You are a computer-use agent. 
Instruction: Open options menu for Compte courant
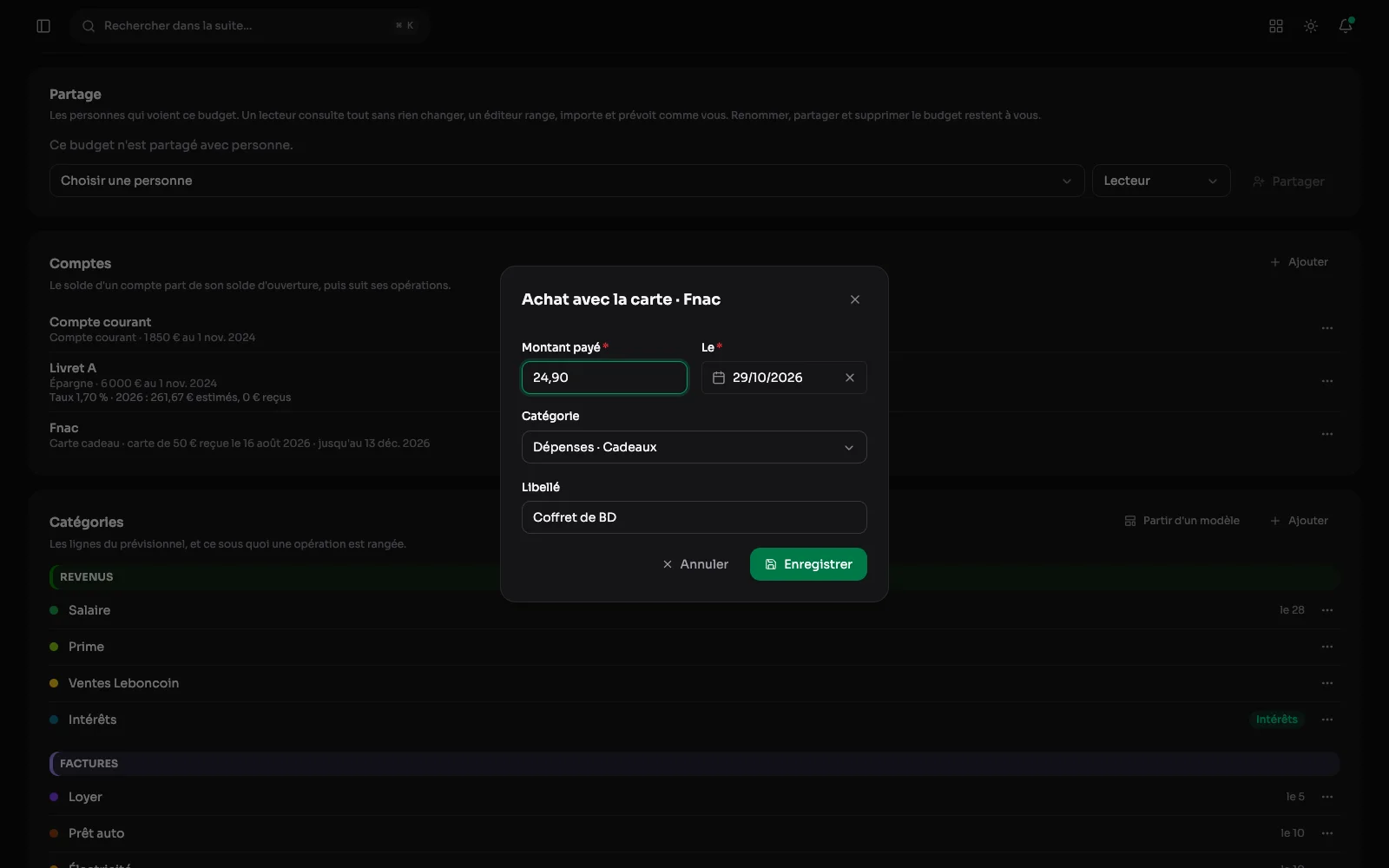[1327, 328]
